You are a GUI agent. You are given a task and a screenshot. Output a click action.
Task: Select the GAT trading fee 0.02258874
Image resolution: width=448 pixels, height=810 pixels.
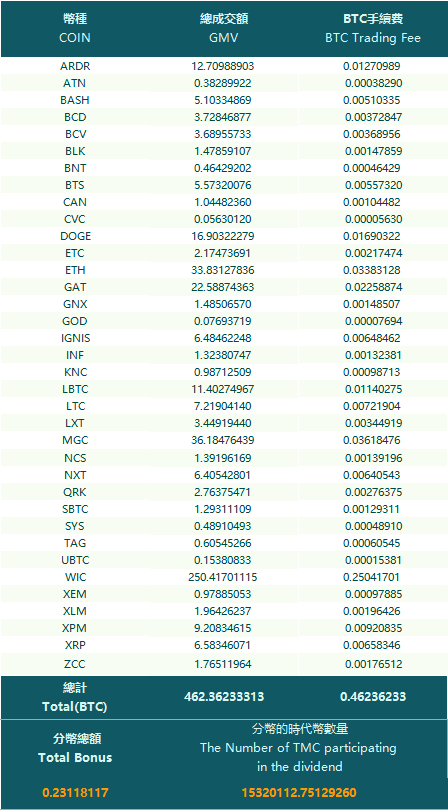pyautogui.click(x=372, y=287)
